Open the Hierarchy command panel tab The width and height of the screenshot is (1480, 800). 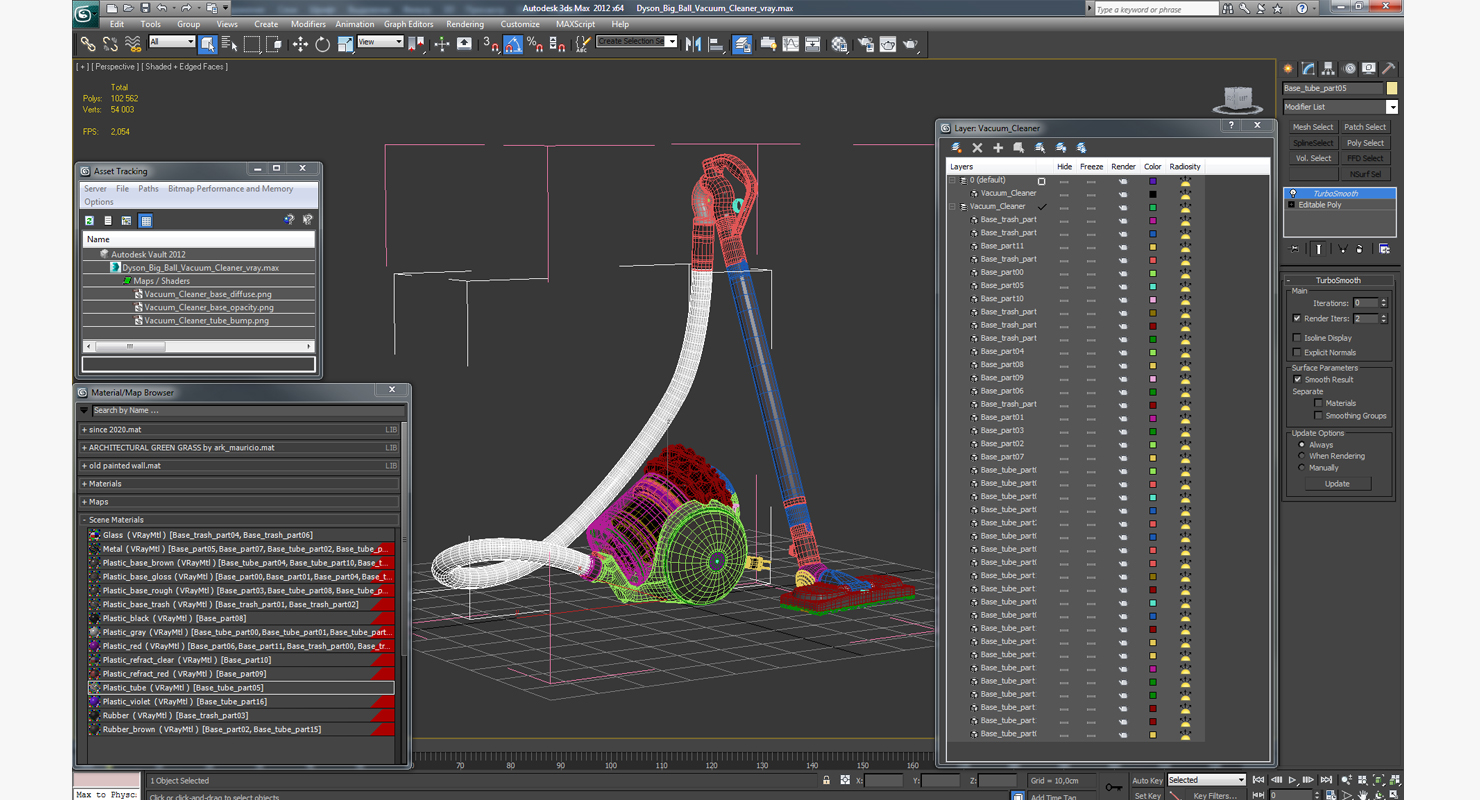1329,69
